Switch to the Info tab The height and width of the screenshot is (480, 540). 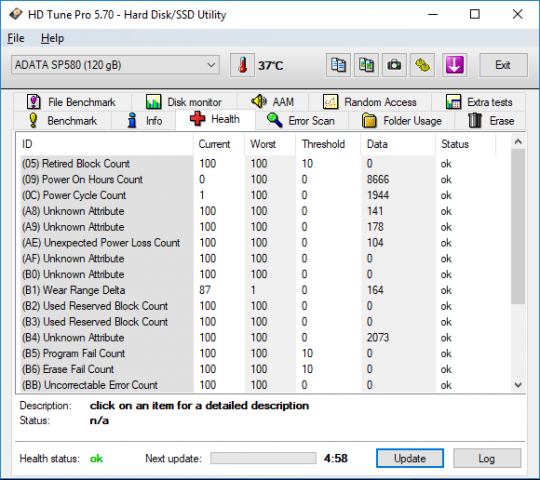tap(144, 121)
